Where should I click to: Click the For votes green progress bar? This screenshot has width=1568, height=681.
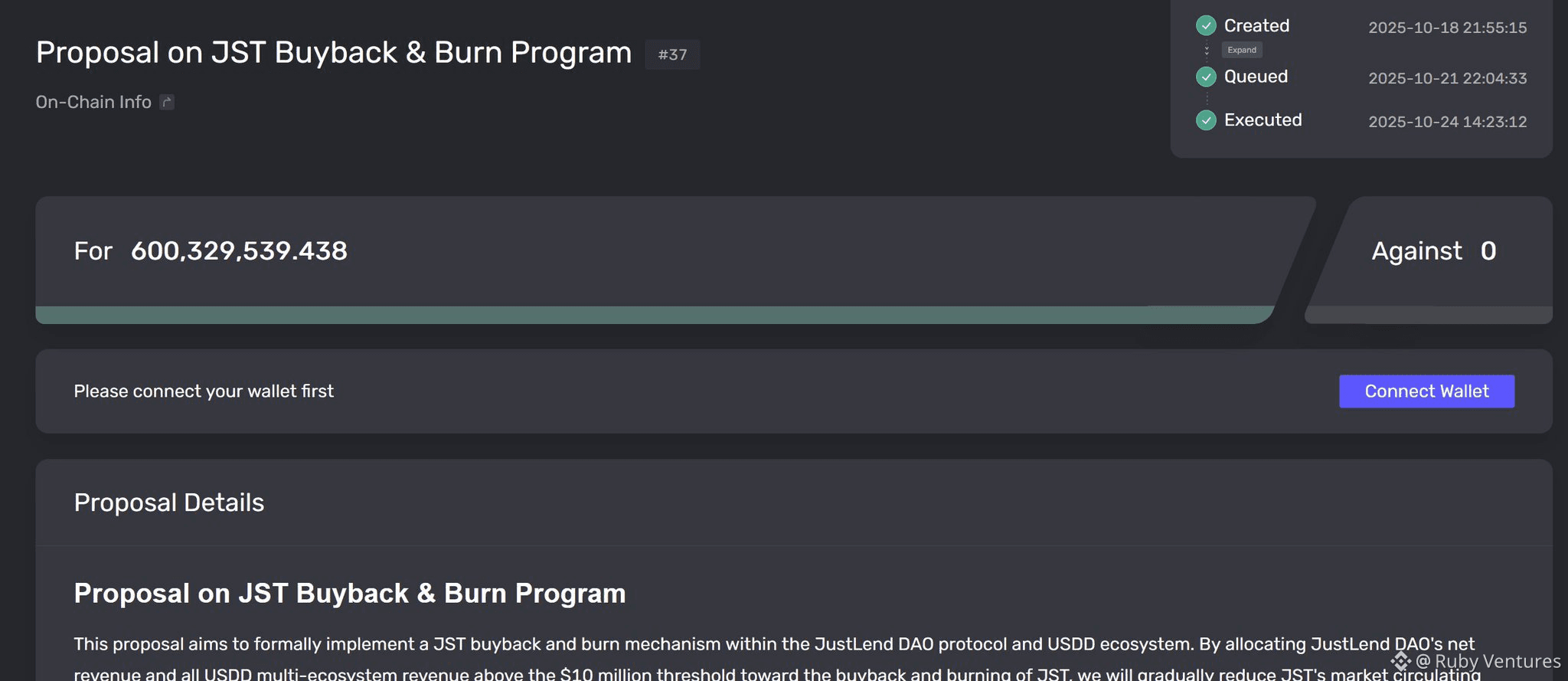click(655, 315)
